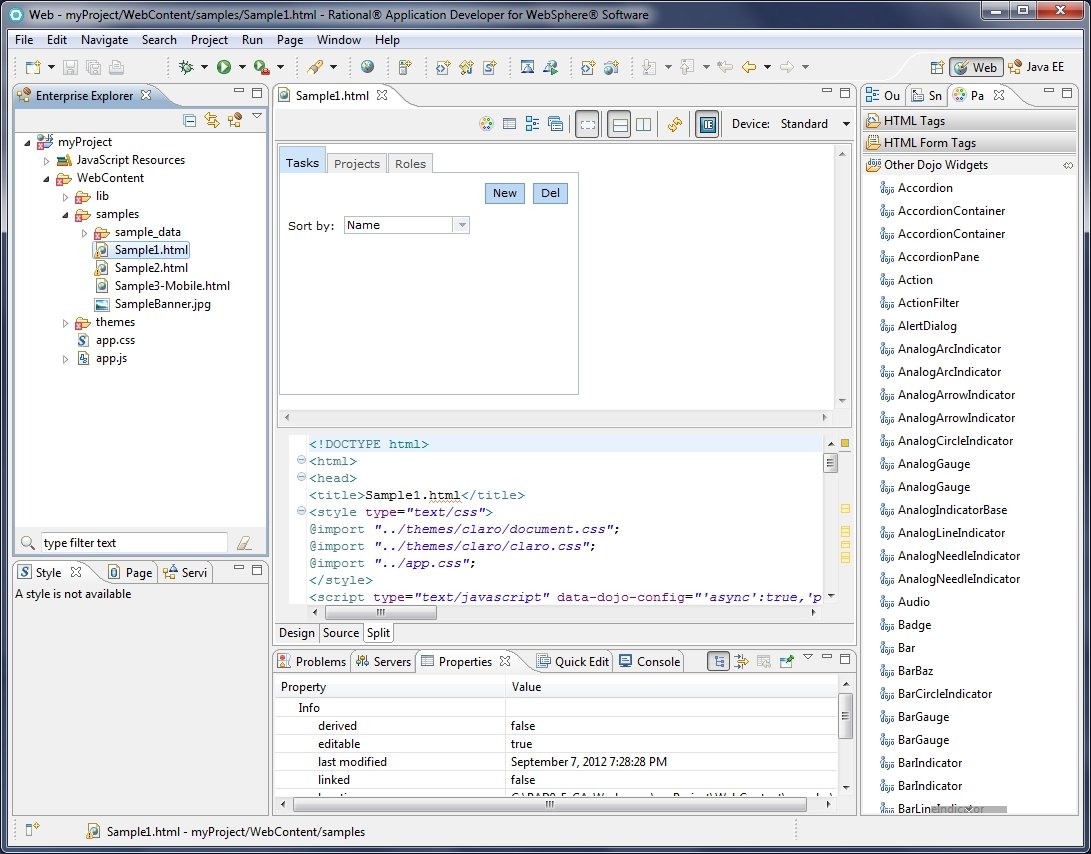Expand the themes folder
Viewport: 1091px width, 854px height.
65,323
